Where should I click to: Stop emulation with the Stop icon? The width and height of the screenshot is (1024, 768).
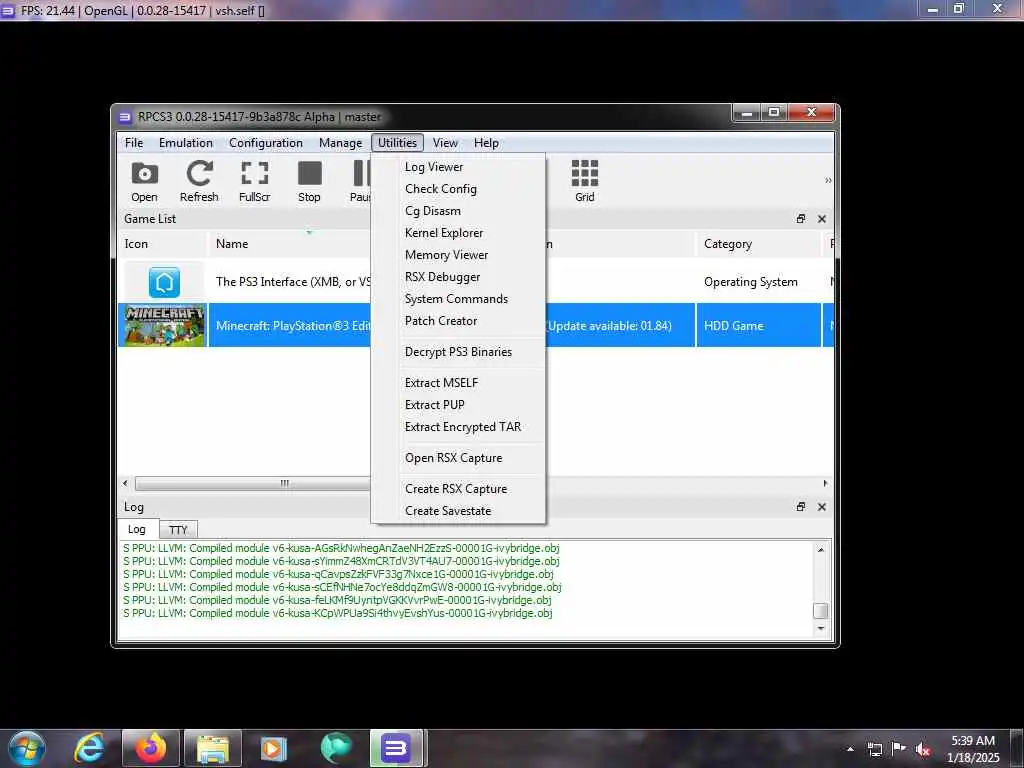(310, 181)
